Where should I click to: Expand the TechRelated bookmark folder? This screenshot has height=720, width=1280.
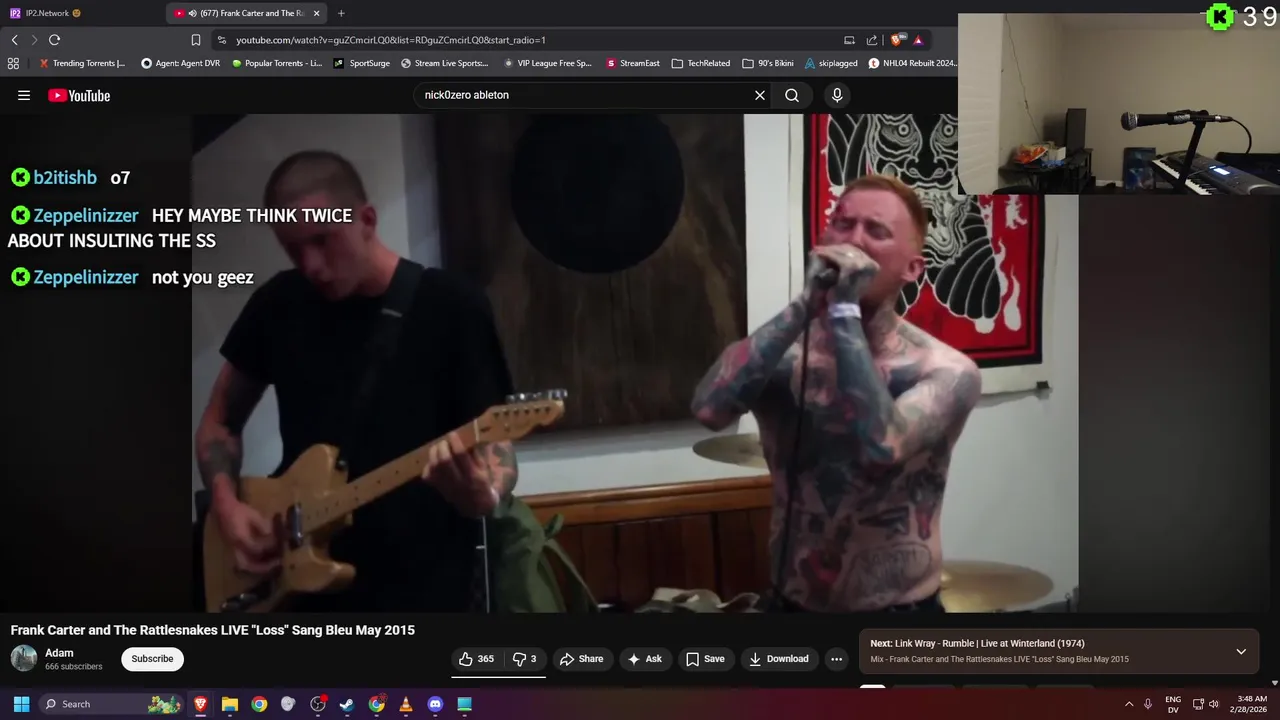click(700, 63)
